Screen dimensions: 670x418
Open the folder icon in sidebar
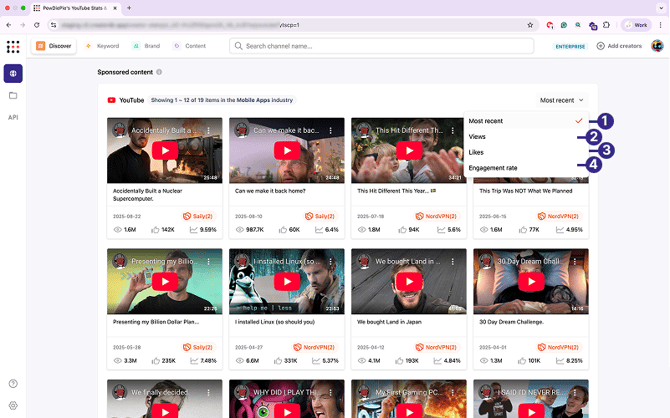tap(13, 96)
